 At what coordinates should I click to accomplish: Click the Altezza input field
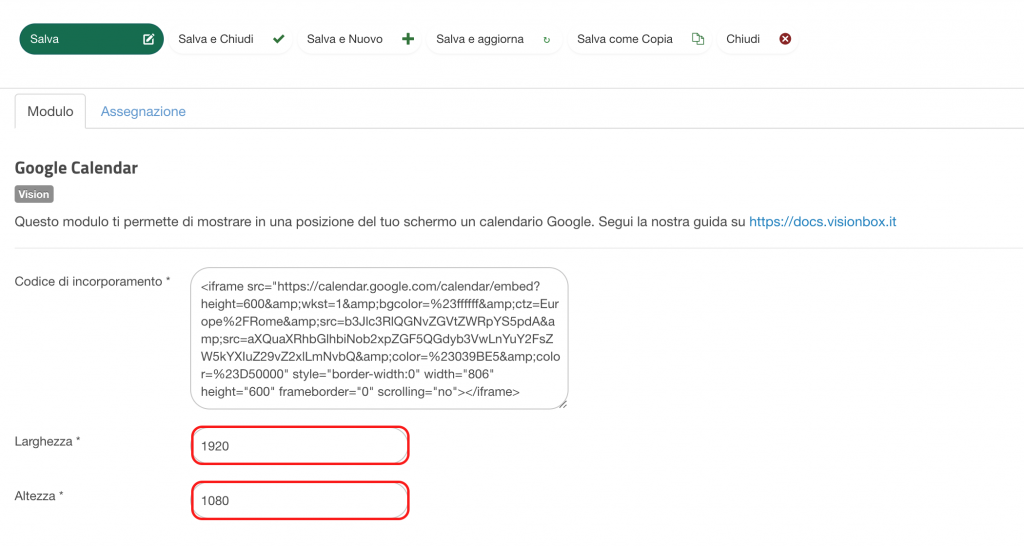click(x=300, y=501)
